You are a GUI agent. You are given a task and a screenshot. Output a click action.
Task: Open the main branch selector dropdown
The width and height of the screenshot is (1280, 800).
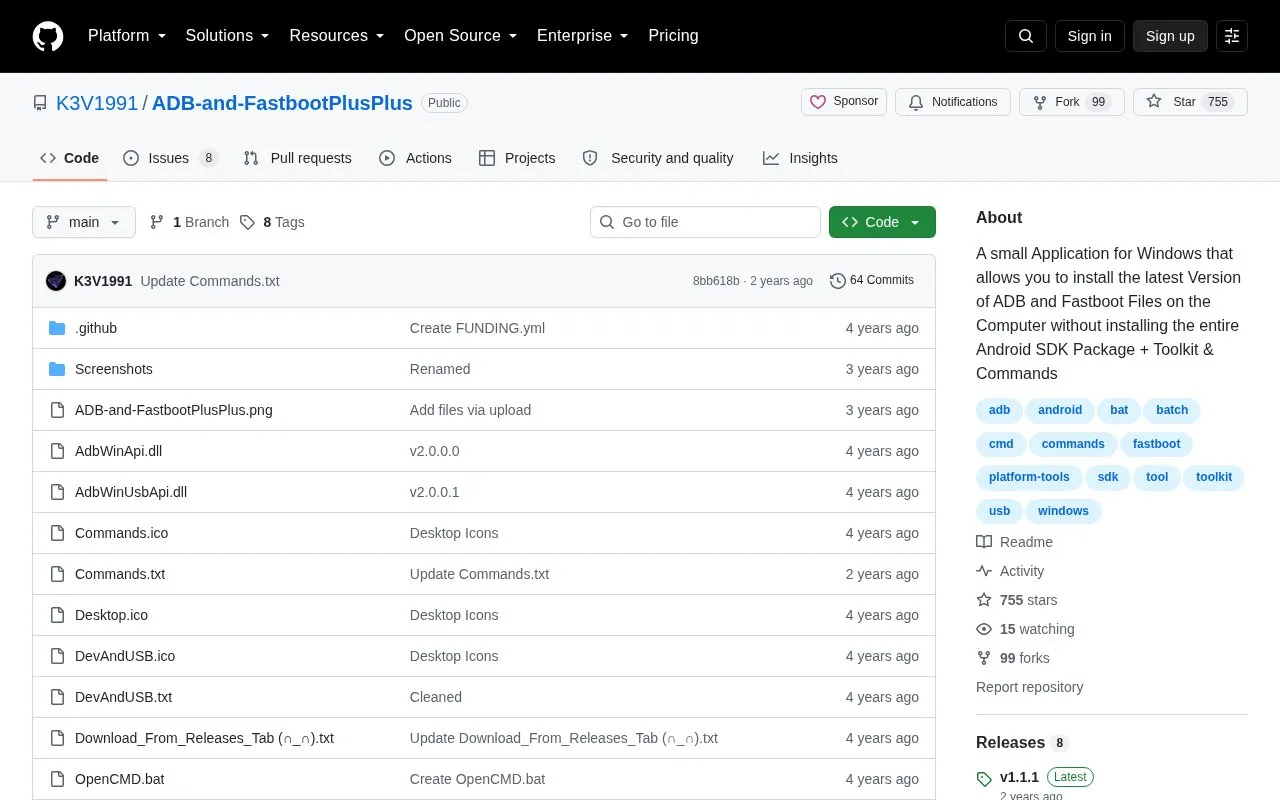pyautogui.click(x=84, y=222)
